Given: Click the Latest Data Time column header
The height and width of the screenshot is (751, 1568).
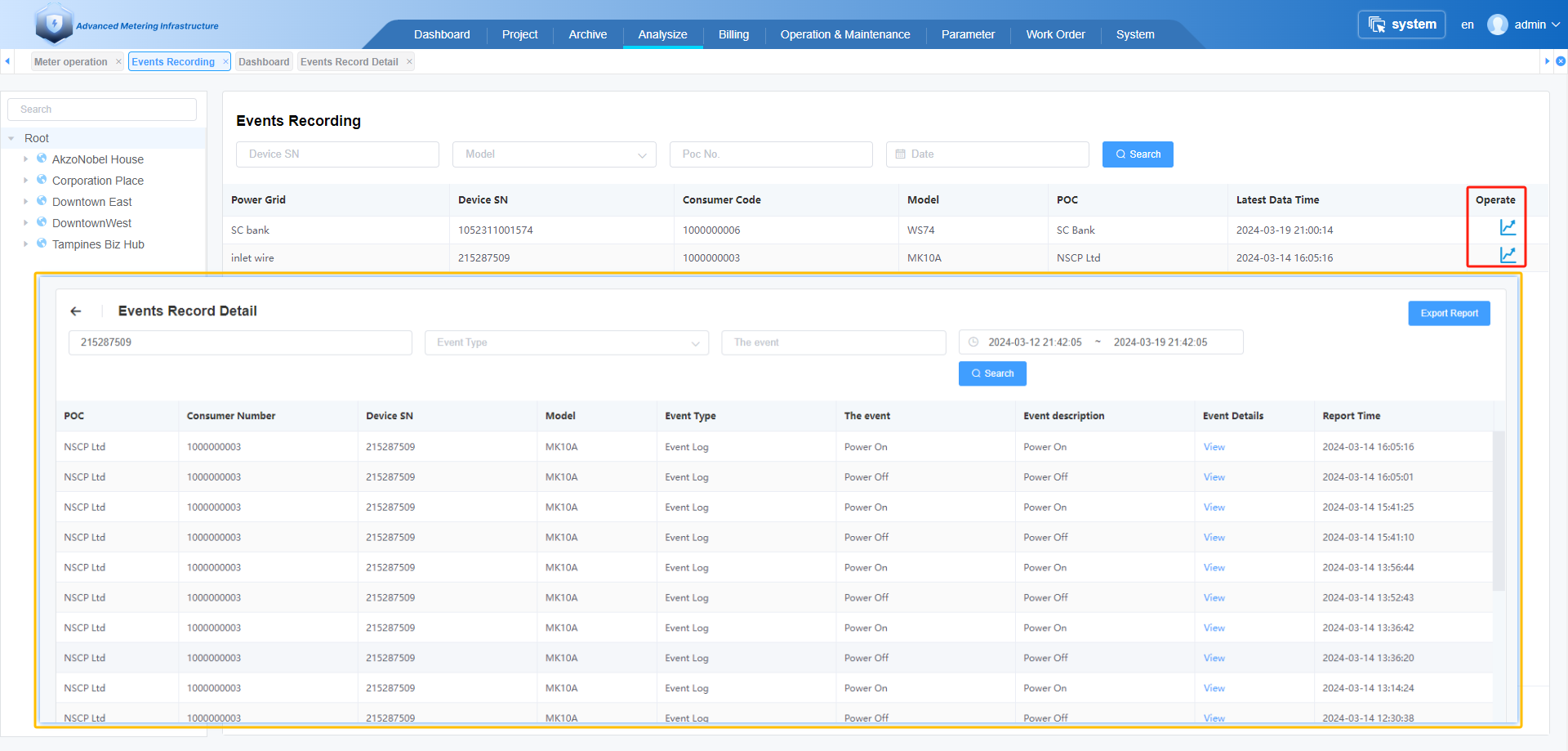Looking at the screenshot, I should pyautogui.click(x=1277, y=199).
